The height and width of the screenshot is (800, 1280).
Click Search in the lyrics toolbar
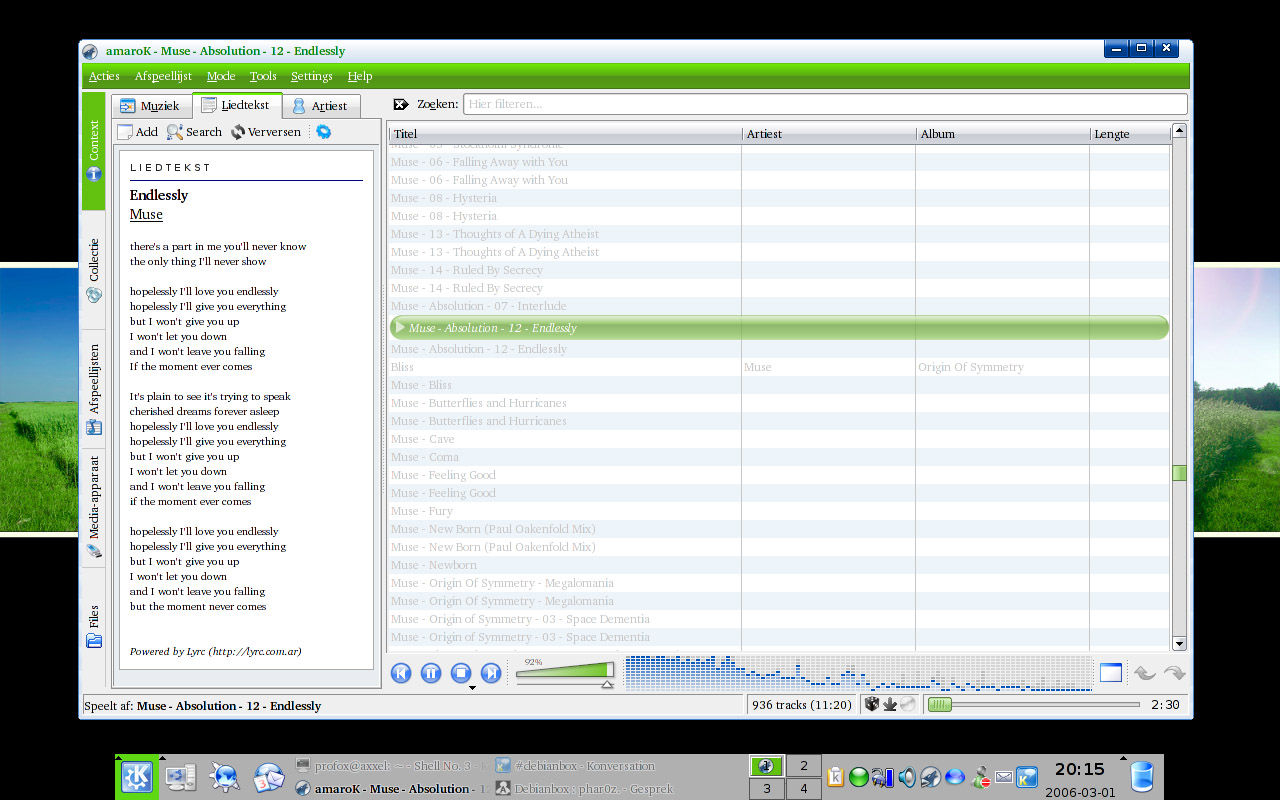pyautogui.click(x=194, y=132)
